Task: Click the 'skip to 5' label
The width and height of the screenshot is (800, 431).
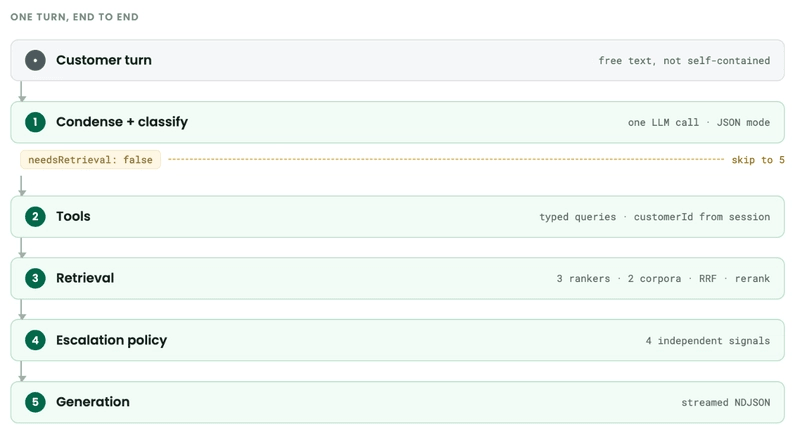Action: (x=758, y=160)
